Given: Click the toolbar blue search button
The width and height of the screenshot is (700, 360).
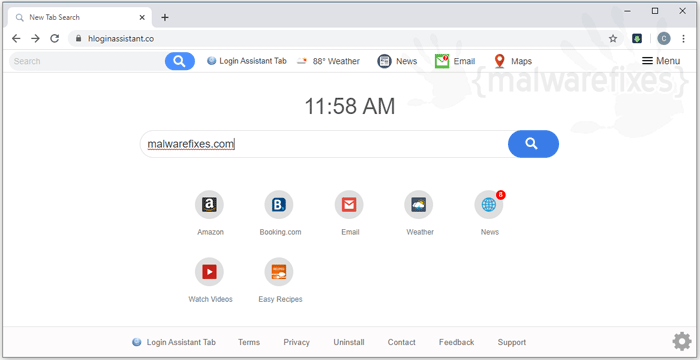Looking at the screenshot, I should tap(180, 61).
